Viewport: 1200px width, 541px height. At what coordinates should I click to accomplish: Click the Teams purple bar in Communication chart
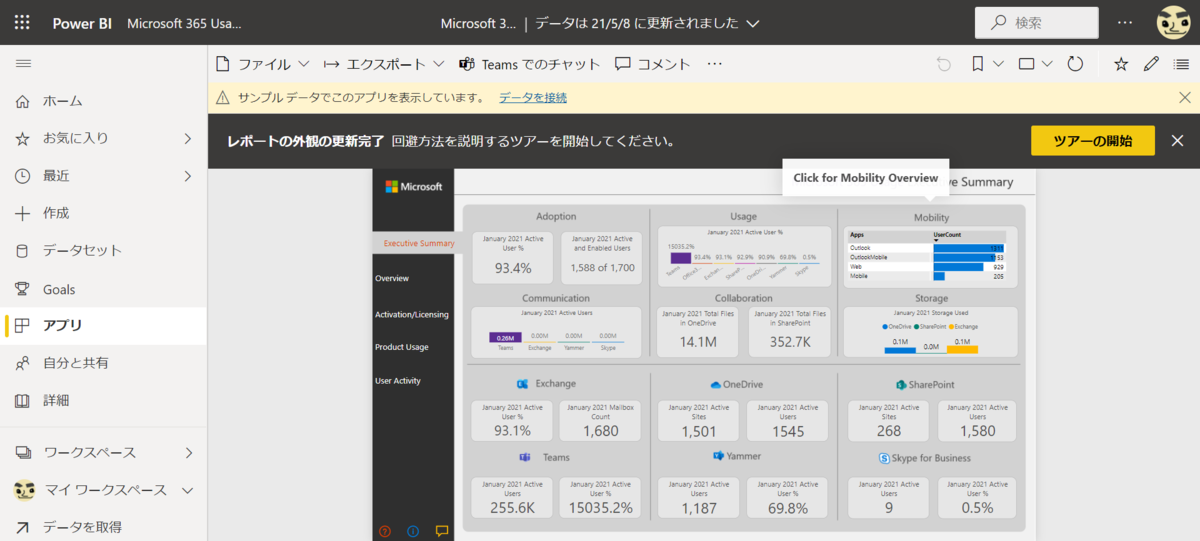(x=505, y=337)
